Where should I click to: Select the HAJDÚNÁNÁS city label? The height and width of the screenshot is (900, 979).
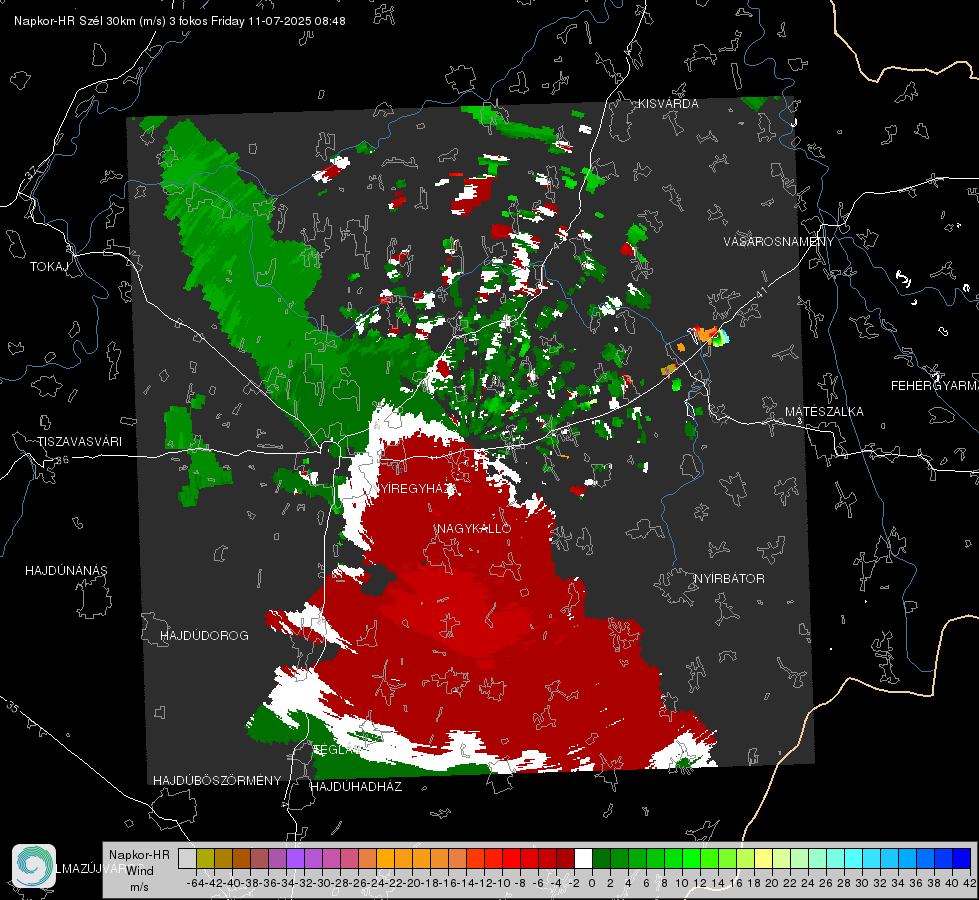click(x=66, y=571)
